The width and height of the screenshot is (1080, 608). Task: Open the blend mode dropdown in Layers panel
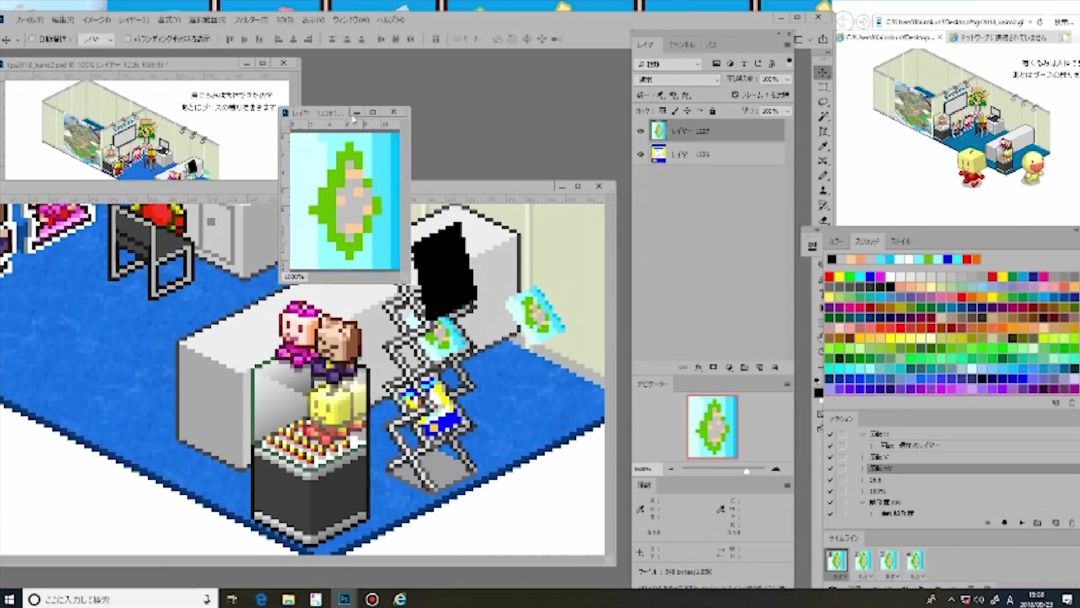pos(678,79)
